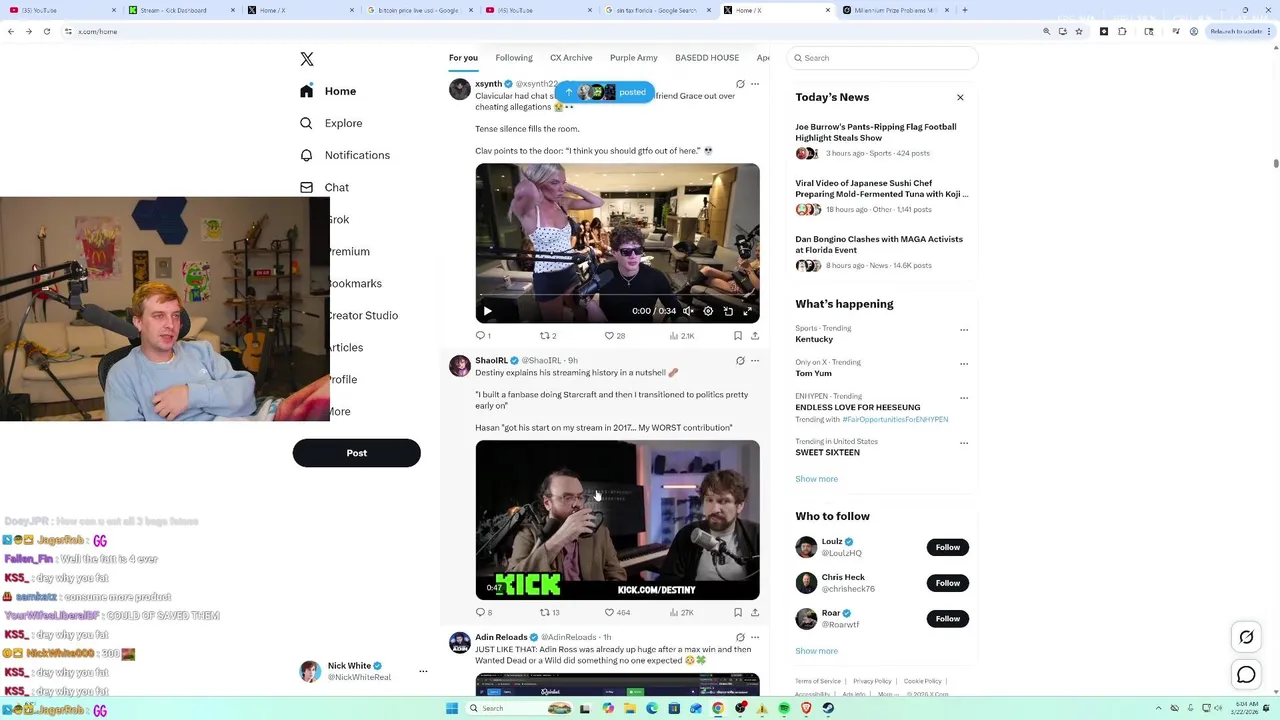Viewport: 1280px width, 720px height.
Task: Open the Explore search icon in sidebar
Action: [306, 123]
